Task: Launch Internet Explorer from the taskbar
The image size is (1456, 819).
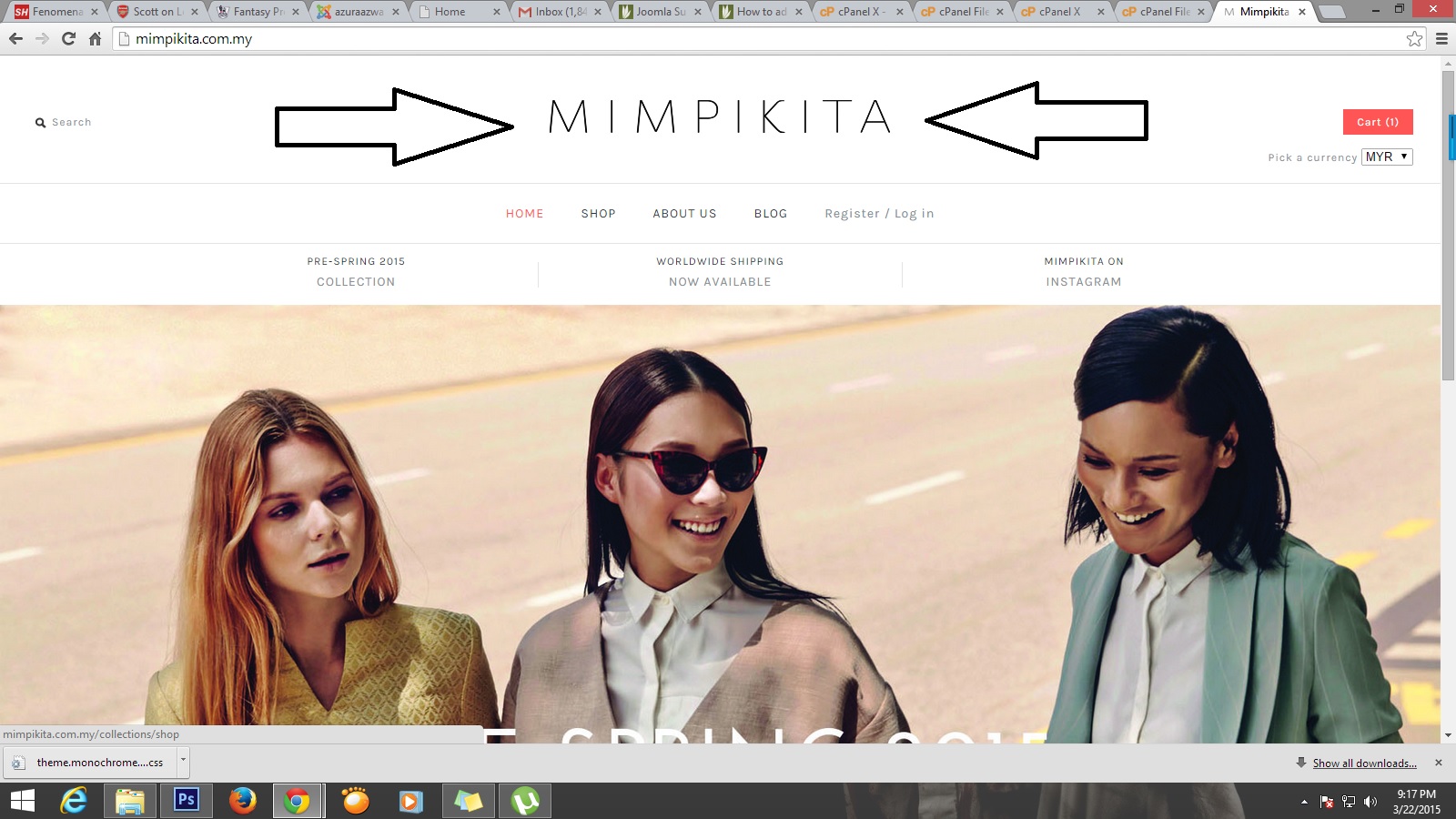Action: coord(74,801)
